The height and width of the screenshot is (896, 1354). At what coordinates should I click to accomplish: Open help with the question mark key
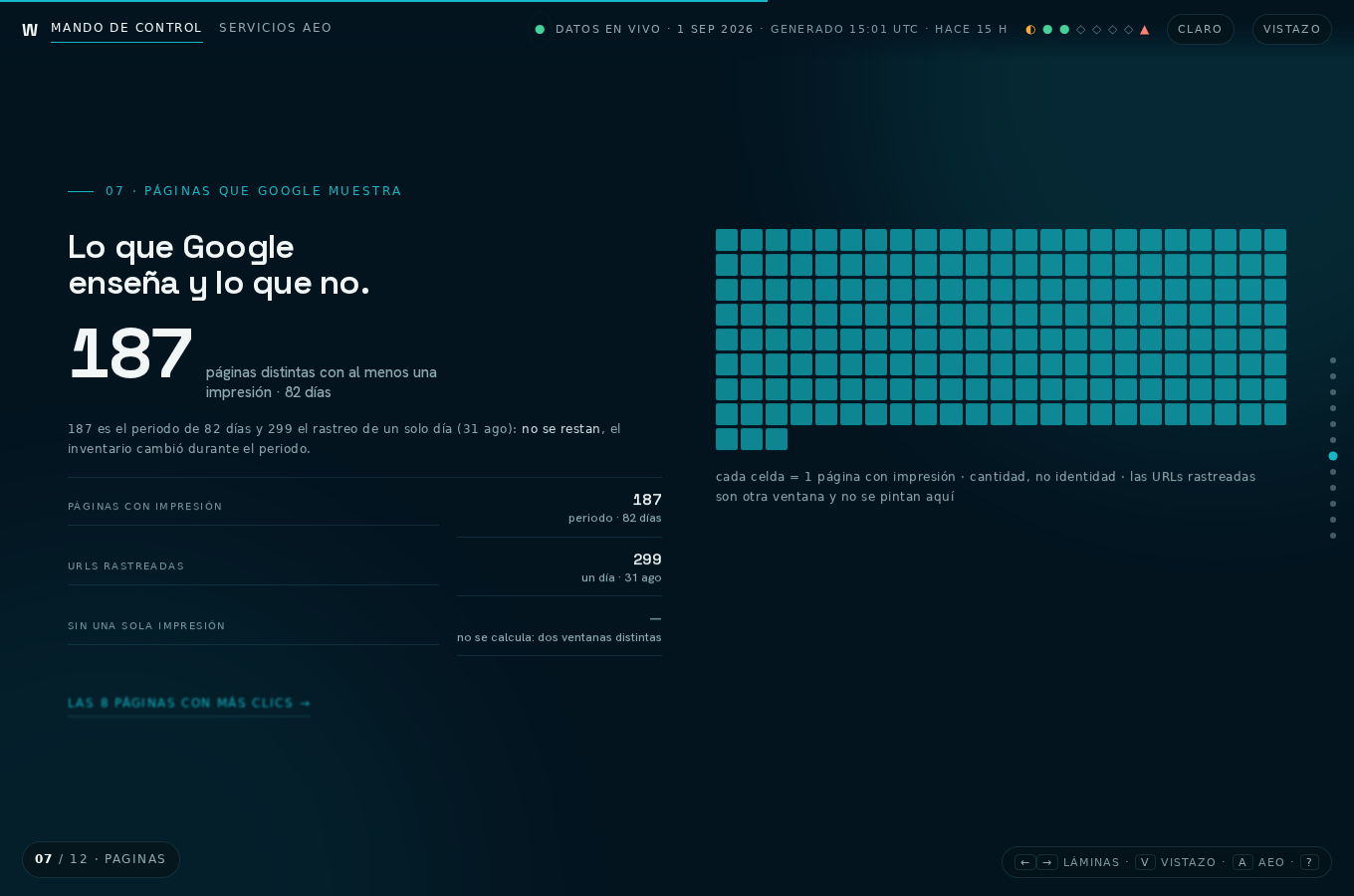[x=1309, y=862]
